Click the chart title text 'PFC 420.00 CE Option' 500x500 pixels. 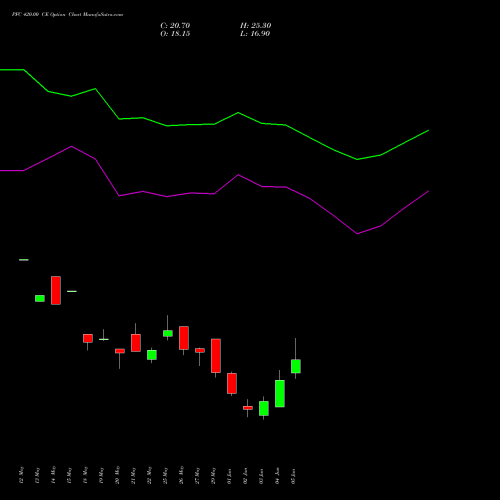tap(38, 15)
